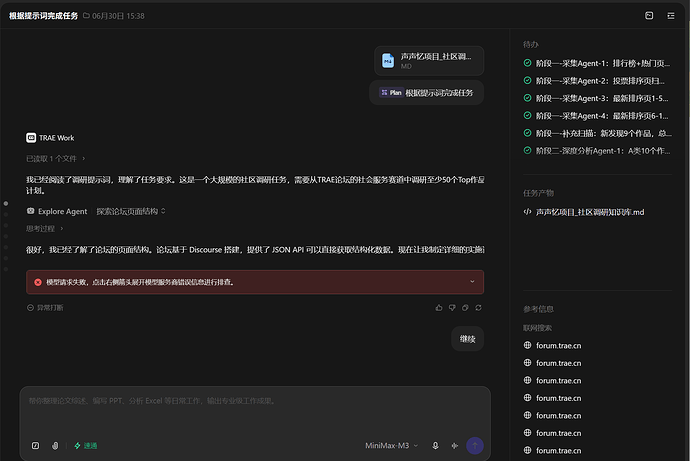
Task: Expand the 已读取 1 个文件 entry
Action: (55, 158)
